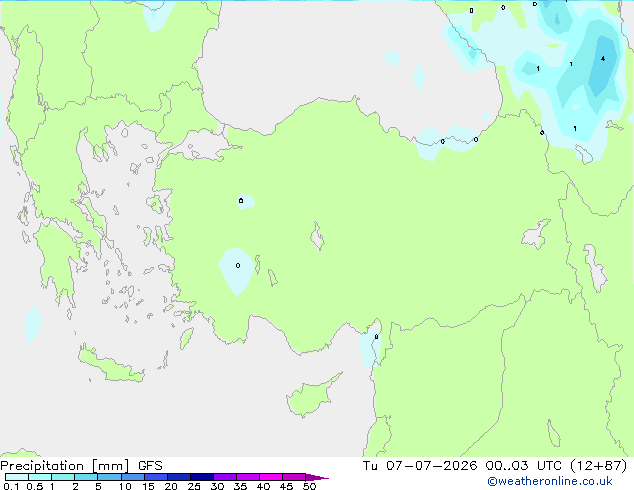The width and height of the screenshot is (634, 490).
Task: Click the '50' legend scale label
Action: (310, 486)
